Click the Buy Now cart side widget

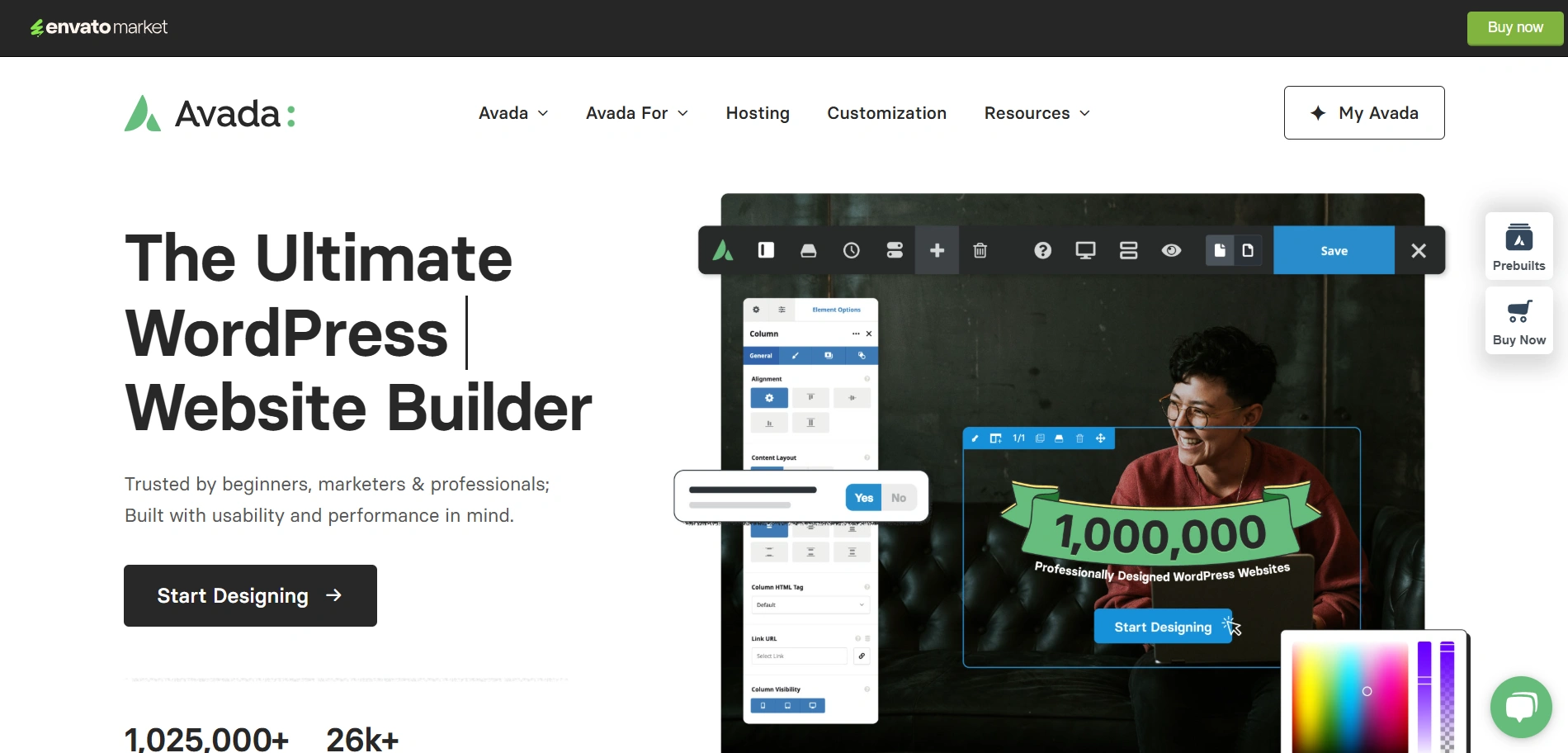[1519, 320]
